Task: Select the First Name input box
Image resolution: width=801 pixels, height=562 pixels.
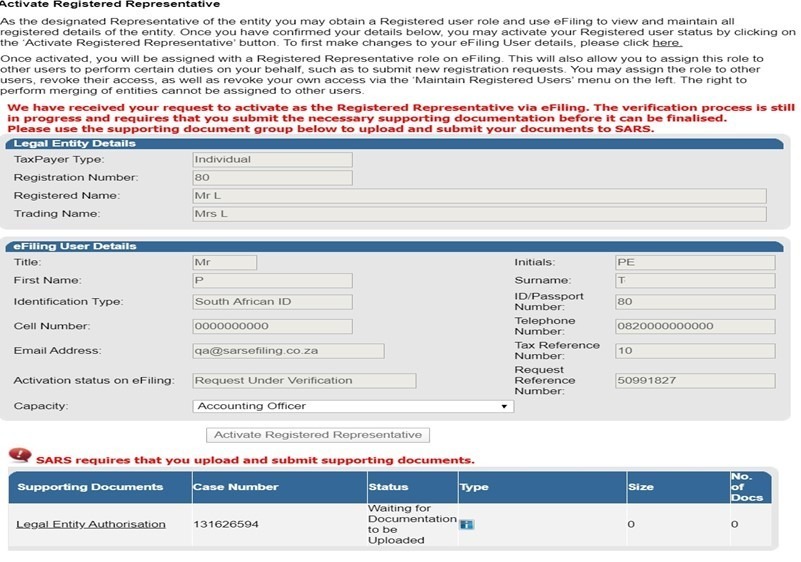Action: point(271,281)
